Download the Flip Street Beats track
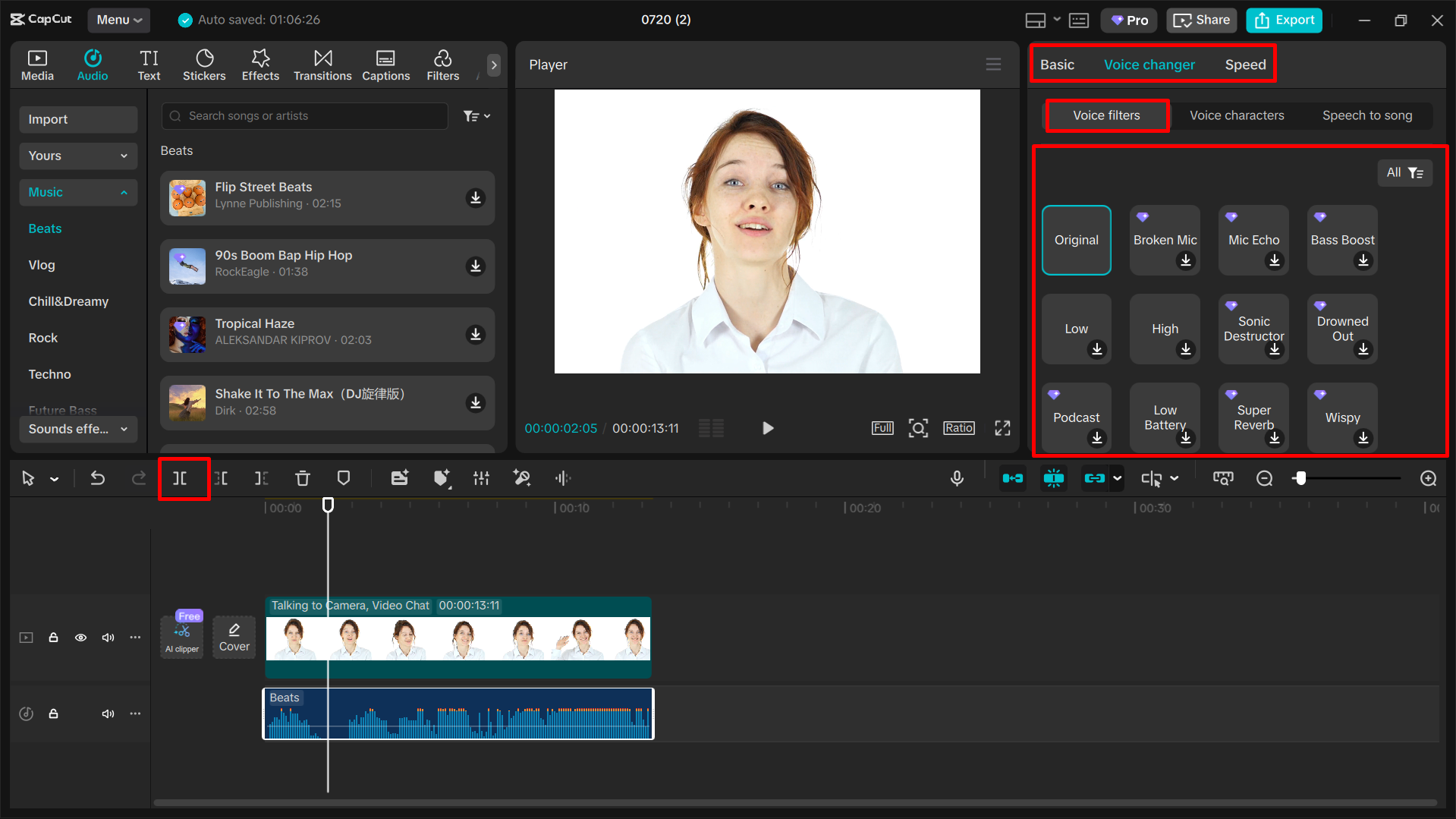The width and height of the screenshot is (1456, 819). [x=476, y=197]
